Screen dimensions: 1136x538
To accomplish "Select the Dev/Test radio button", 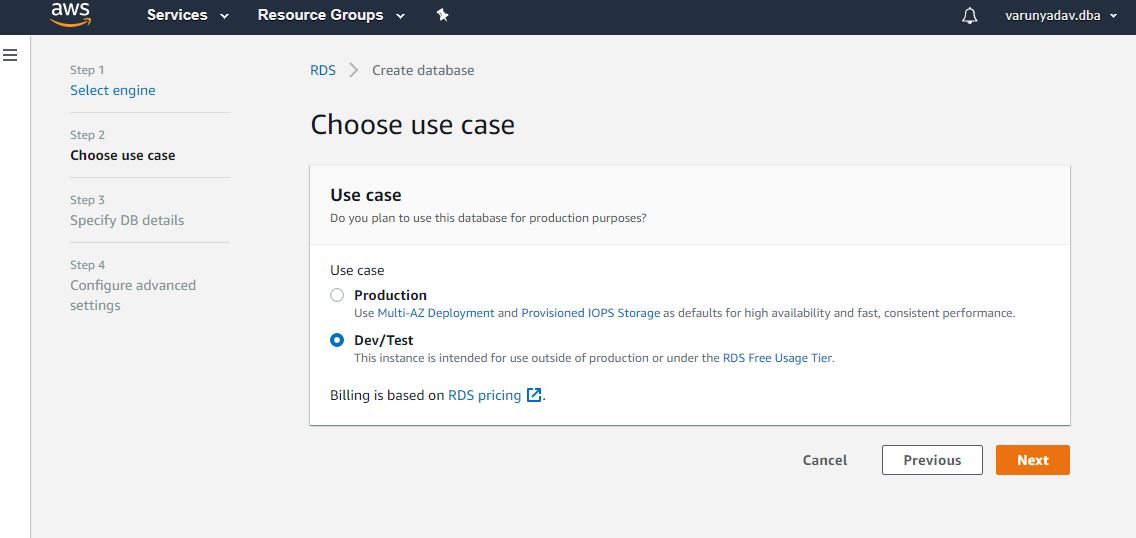I will [x=337, y=340].
